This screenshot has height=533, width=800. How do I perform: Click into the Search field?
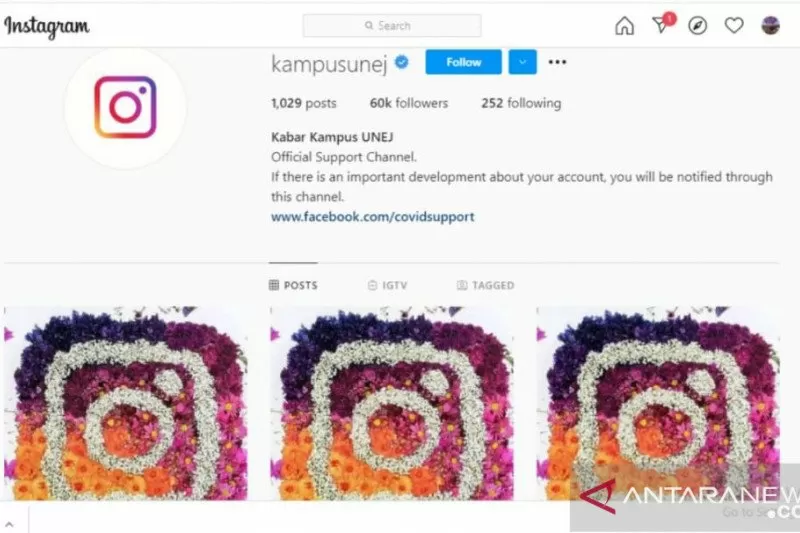(x=392, y=26)
